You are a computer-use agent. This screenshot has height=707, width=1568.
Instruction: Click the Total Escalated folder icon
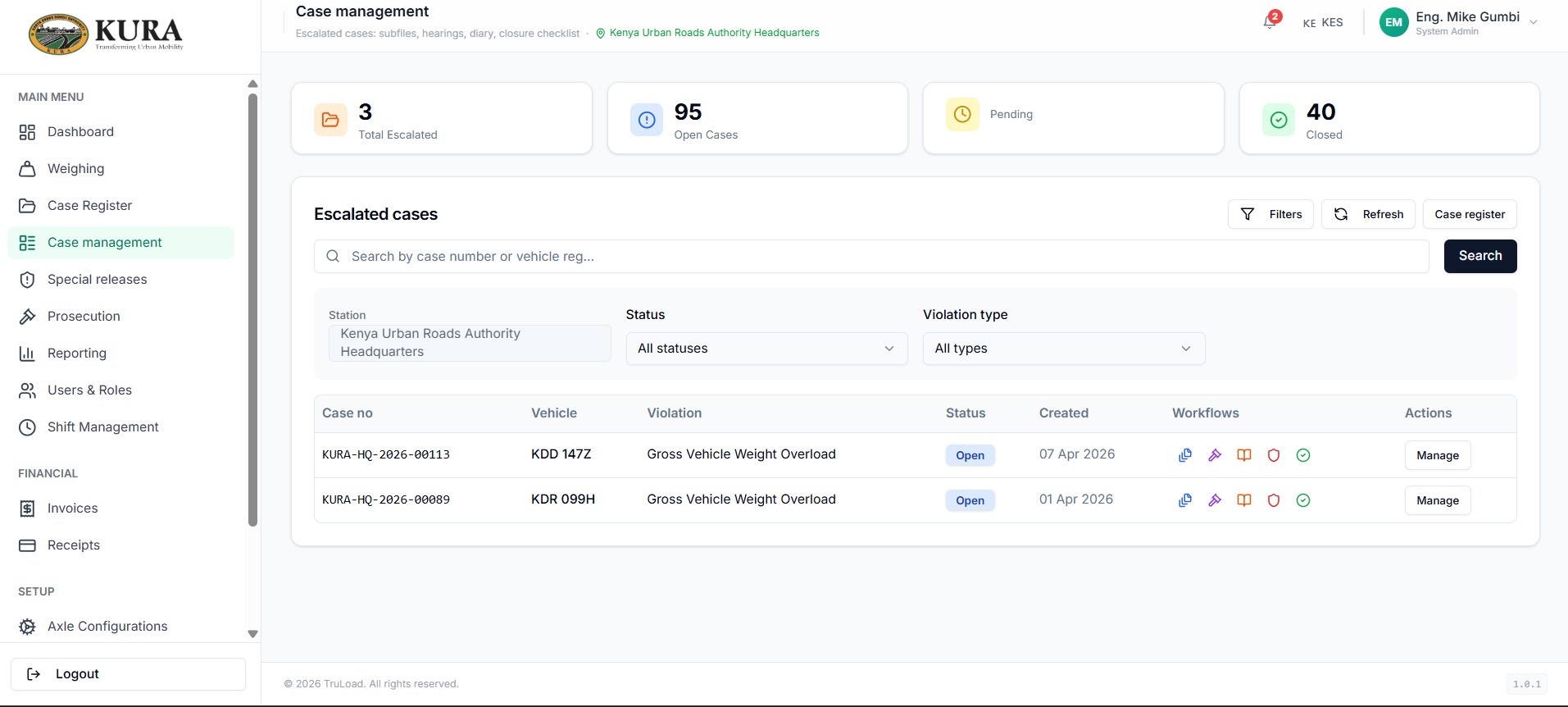pos(330,120)
